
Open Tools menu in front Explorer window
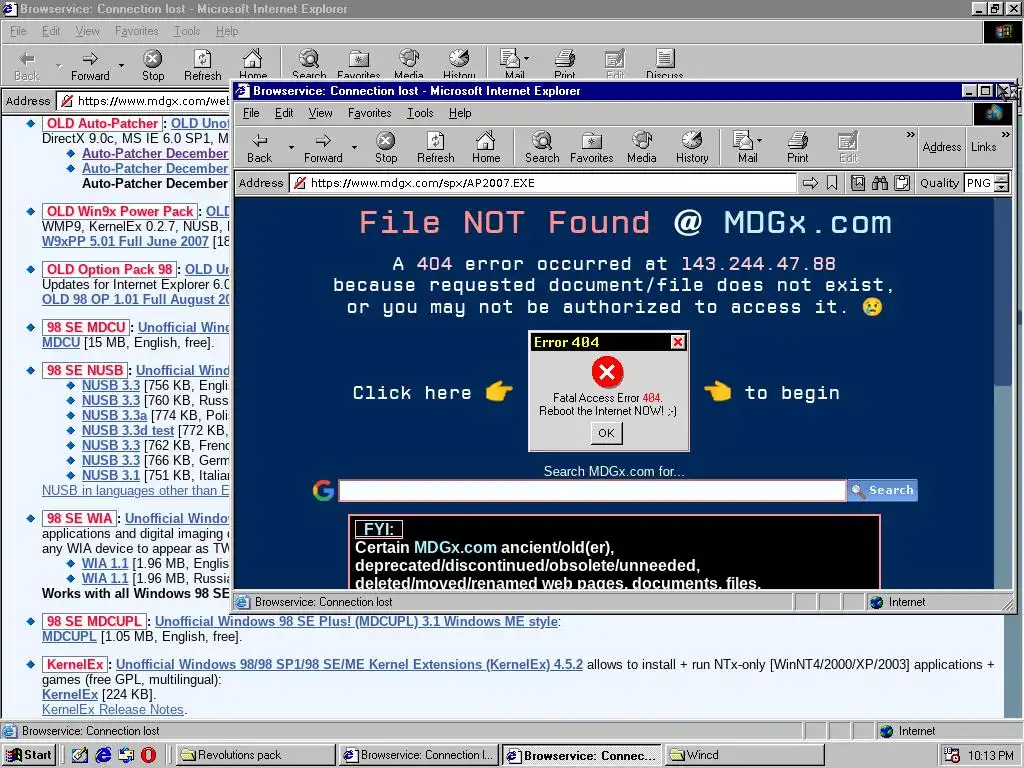[420, 113]
